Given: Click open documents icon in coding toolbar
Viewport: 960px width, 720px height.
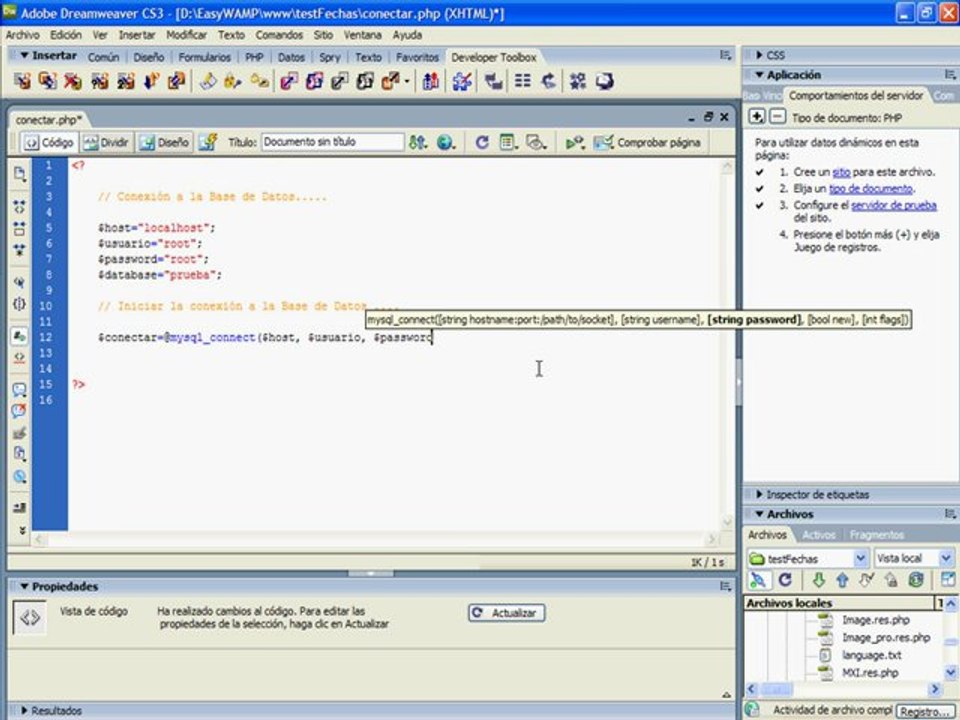Looking at the screenshot, I should (x=20, y=174).
